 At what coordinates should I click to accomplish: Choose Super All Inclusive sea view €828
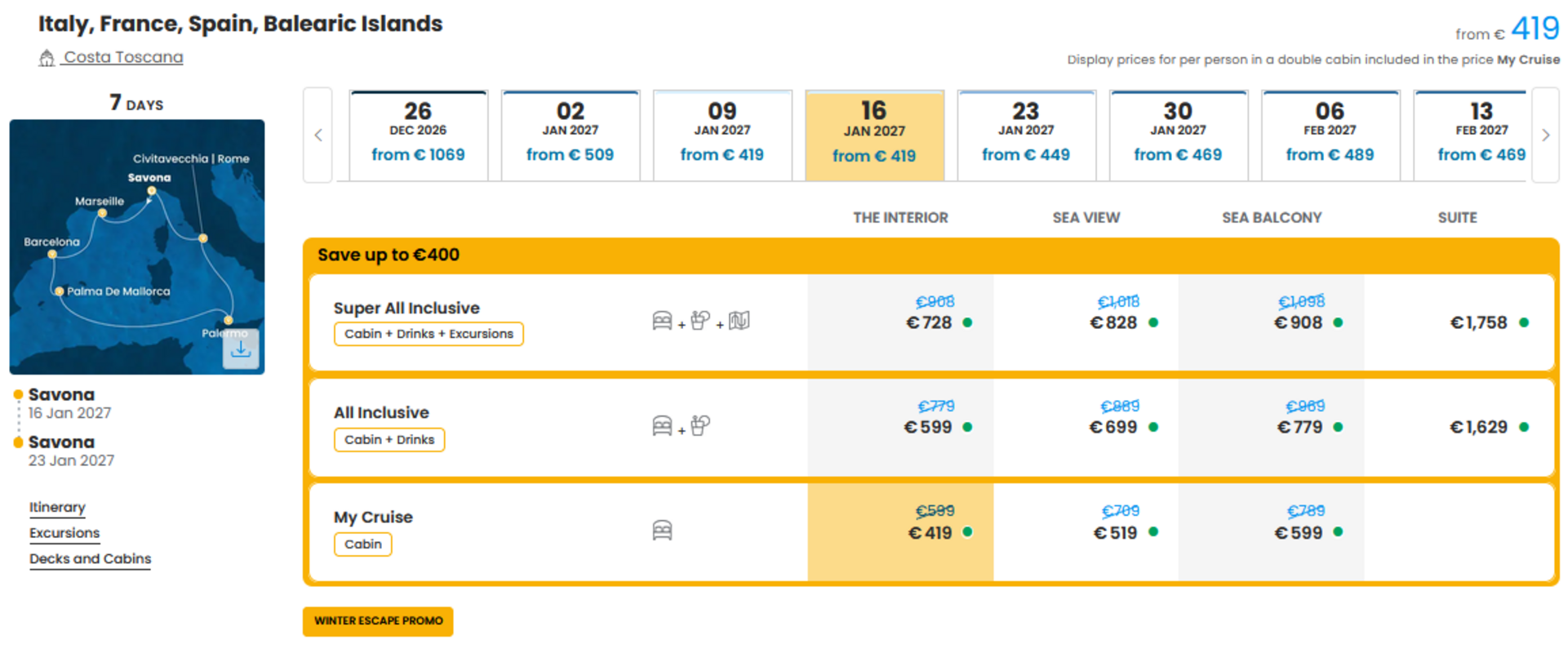[x=1115, y=322]
